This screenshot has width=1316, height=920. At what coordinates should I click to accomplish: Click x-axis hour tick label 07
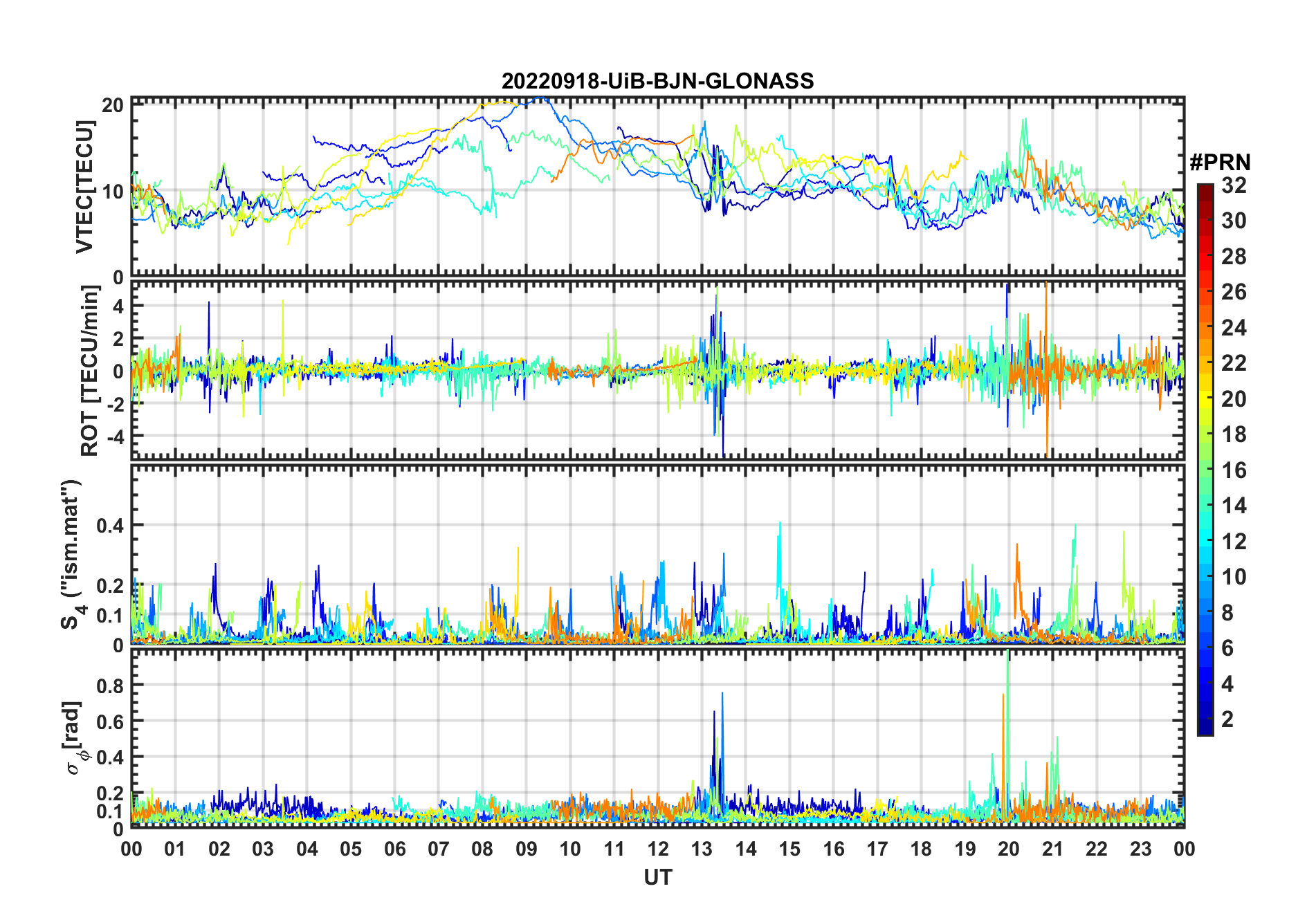pos(439,849)
